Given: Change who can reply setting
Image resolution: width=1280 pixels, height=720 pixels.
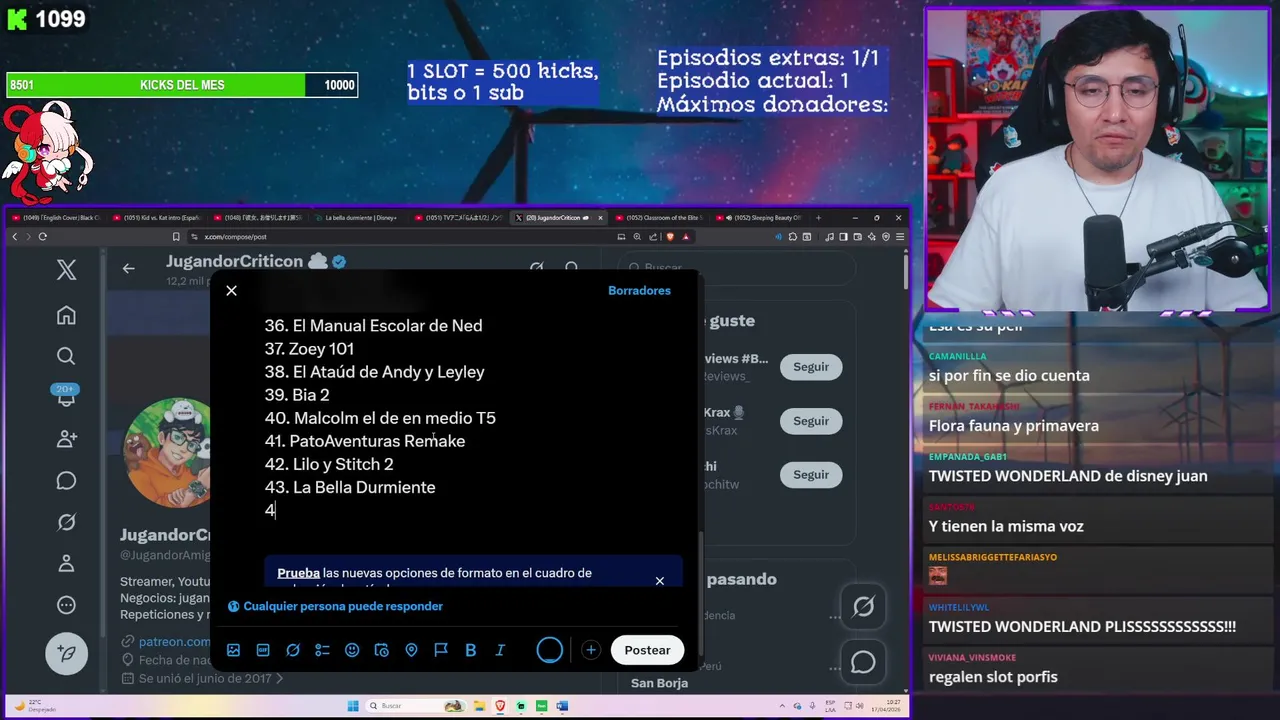Looking at the screenshot, I should click(x=335, y=606).
